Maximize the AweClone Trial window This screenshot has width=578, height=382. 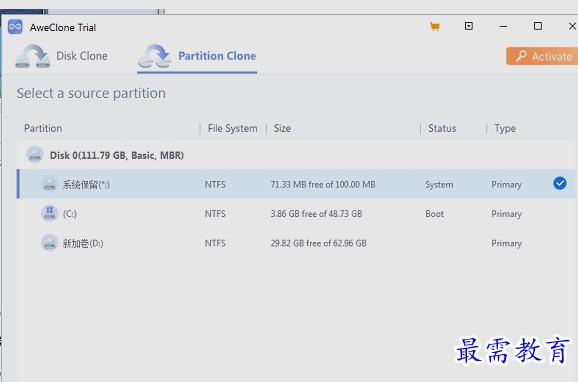point(538,26)
